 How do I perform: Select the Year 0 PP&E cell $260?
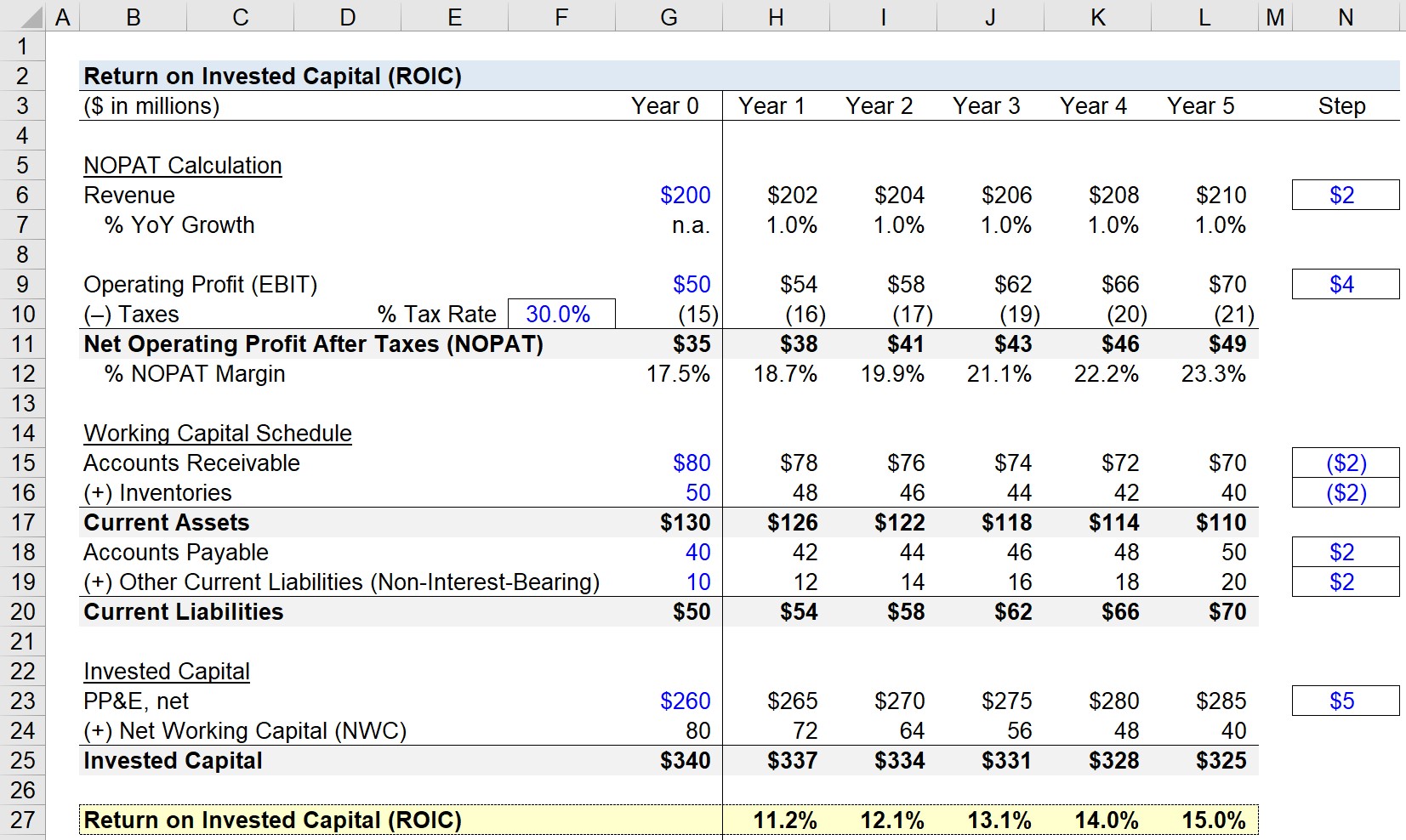(x=669, y=701)
